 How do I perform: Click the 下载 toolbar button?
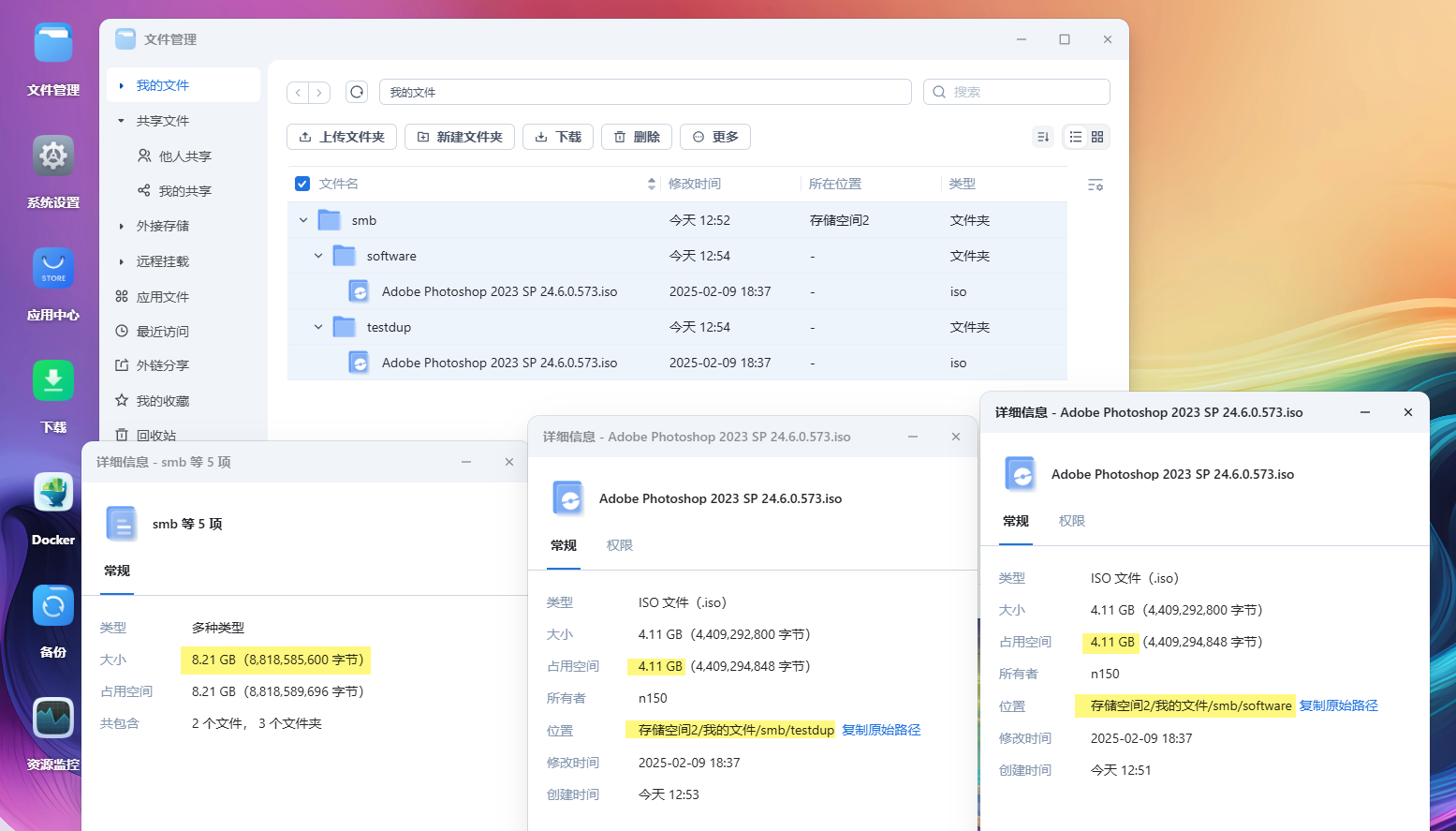(x=558, y=137)
